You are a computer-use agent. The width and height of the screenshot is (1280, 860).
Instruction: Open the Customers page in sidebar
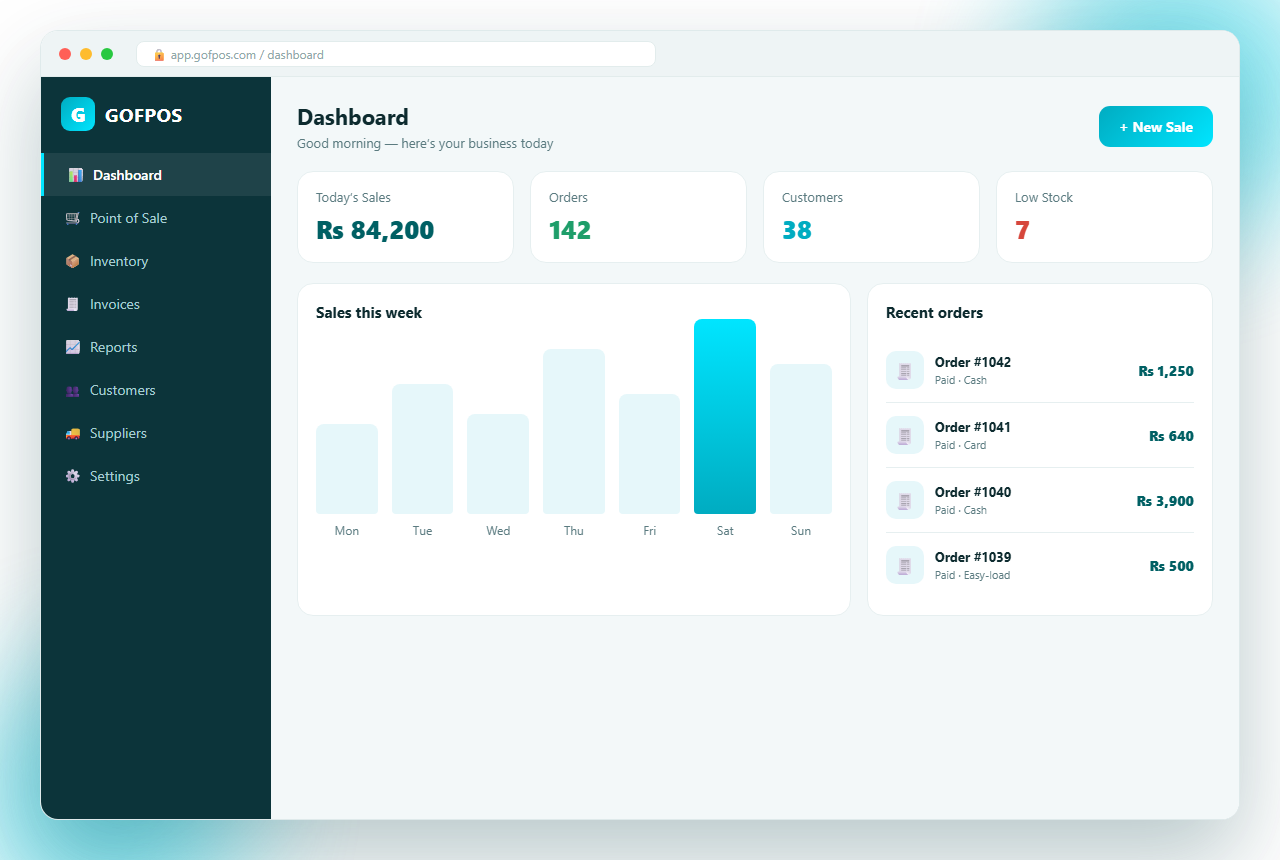[156, 390]
